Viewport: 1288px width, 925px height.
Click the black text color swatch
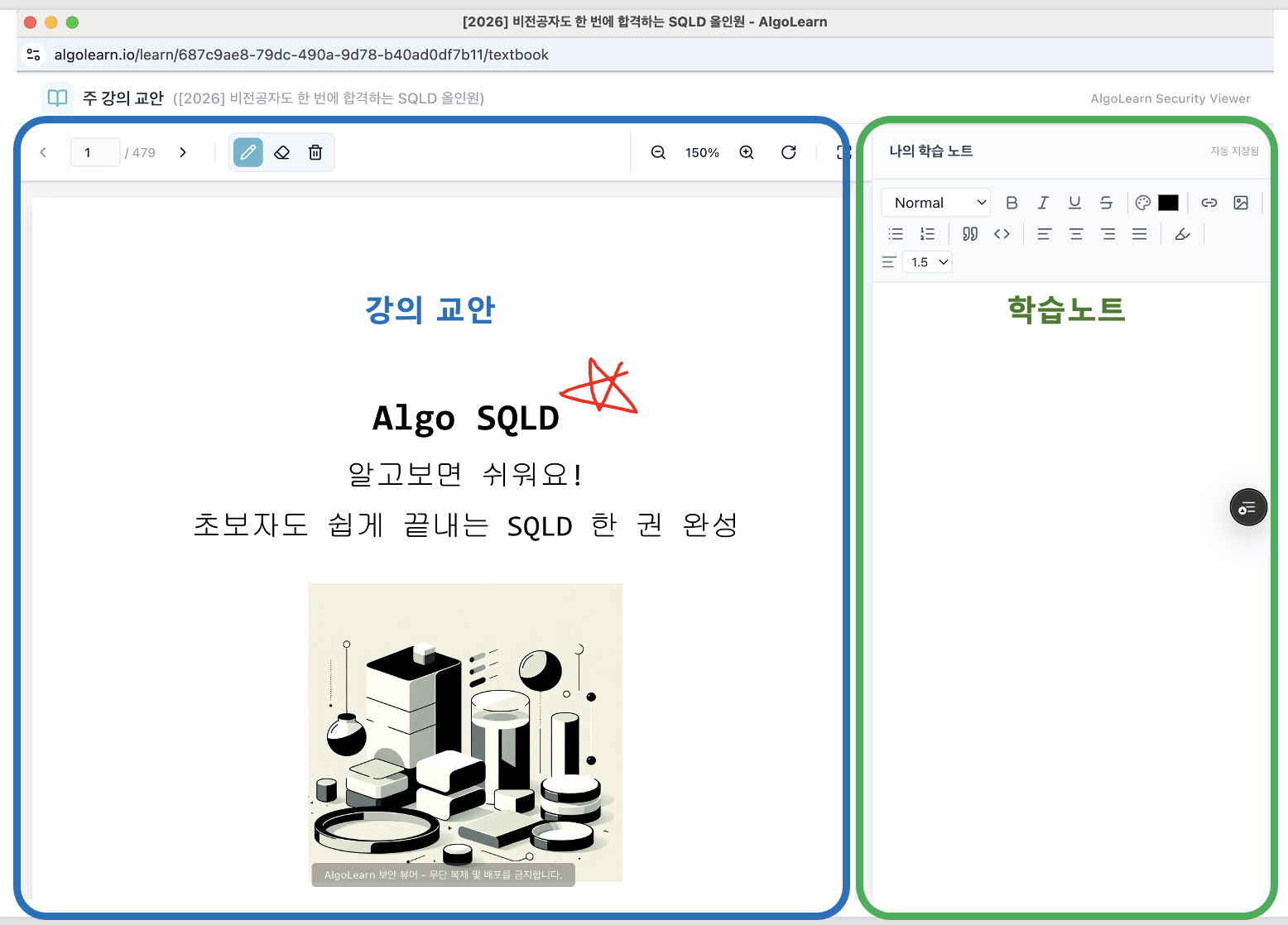pos(1168,203)
